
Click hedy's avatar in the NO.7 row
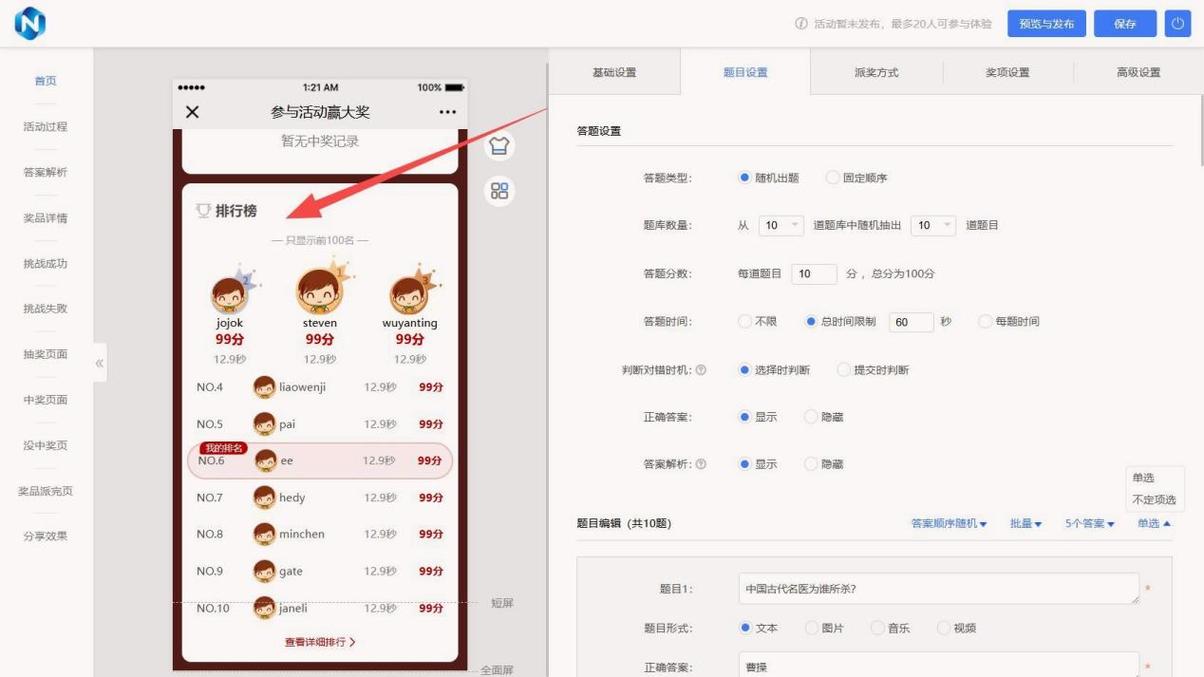point(264,497)
